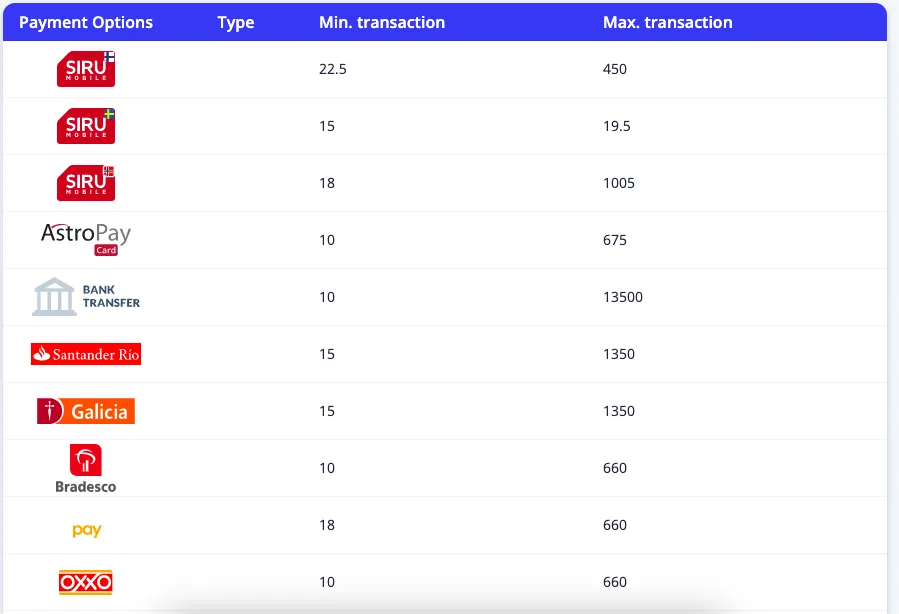Sort by the Max. transaction header
Viewport: 899px width, 614px height.
667,22
